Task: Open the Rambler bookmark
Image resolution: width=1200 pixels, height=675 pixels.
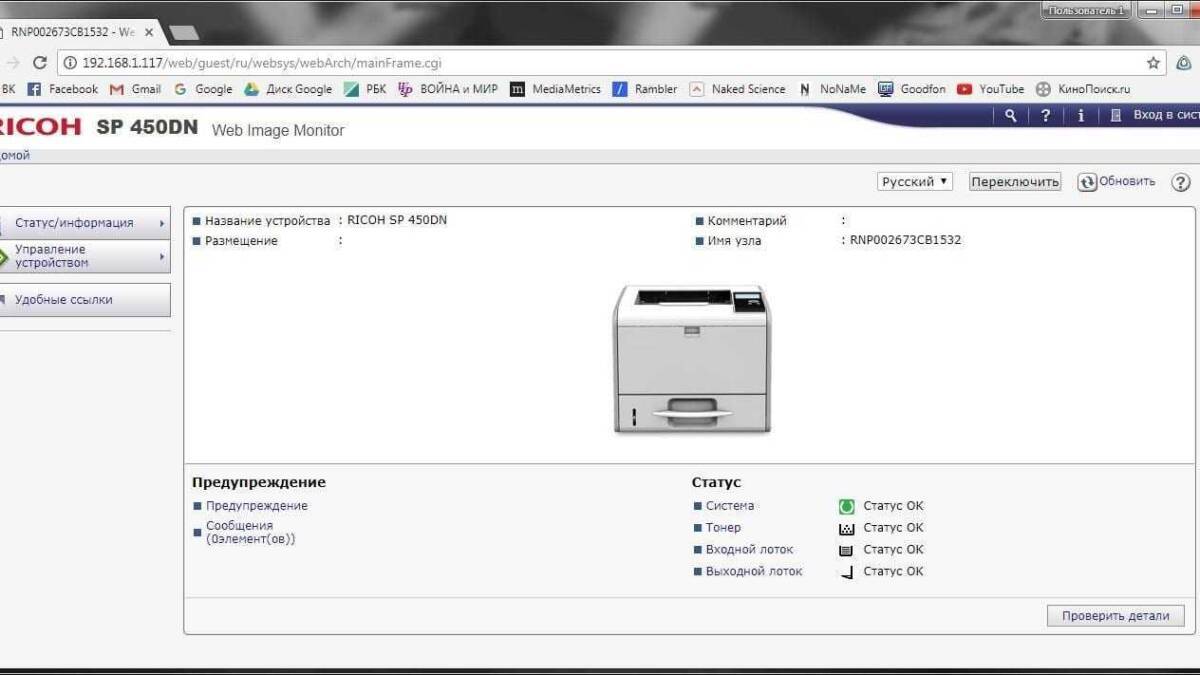Action: click(645, 89)
